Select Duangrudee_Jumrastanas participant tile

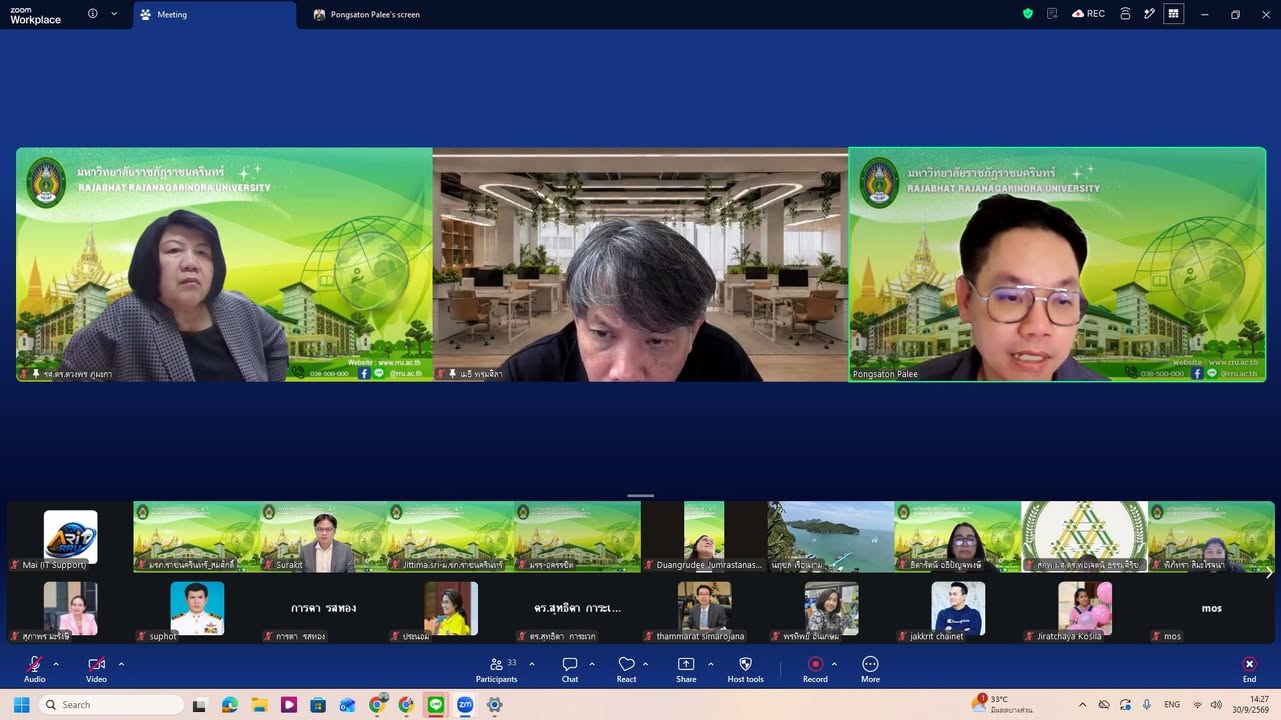[x=704, y=537]
